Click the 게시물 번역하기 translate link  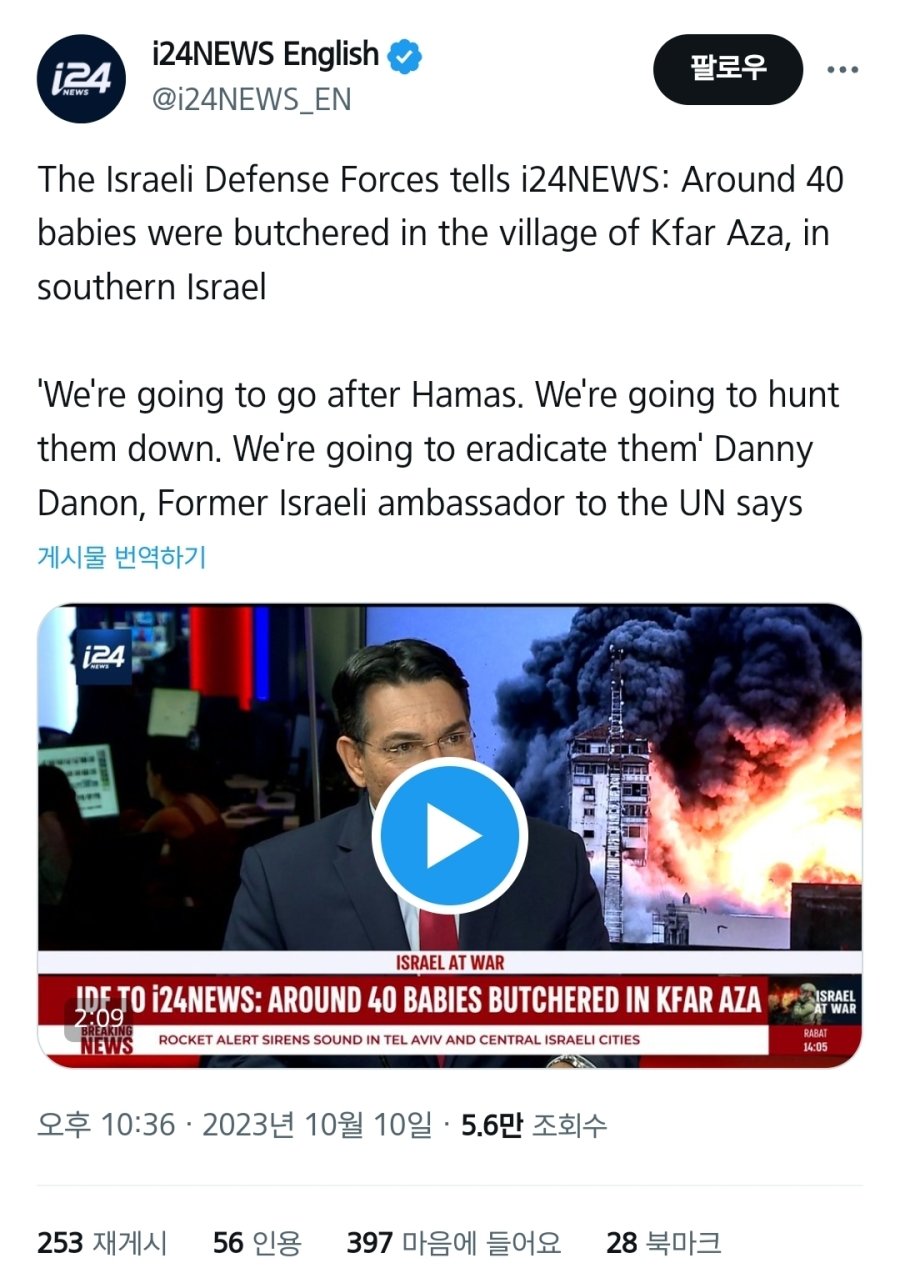click(x=121, y=557)
